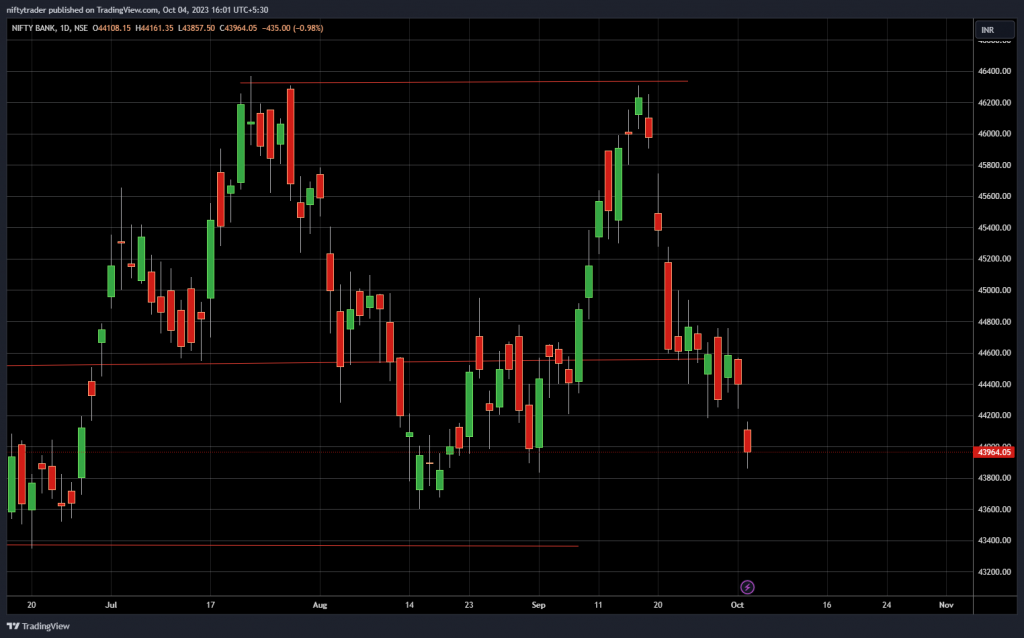
Task: Click the high value H44161.35
Action: pyautogui.click(x=154, y=28)
